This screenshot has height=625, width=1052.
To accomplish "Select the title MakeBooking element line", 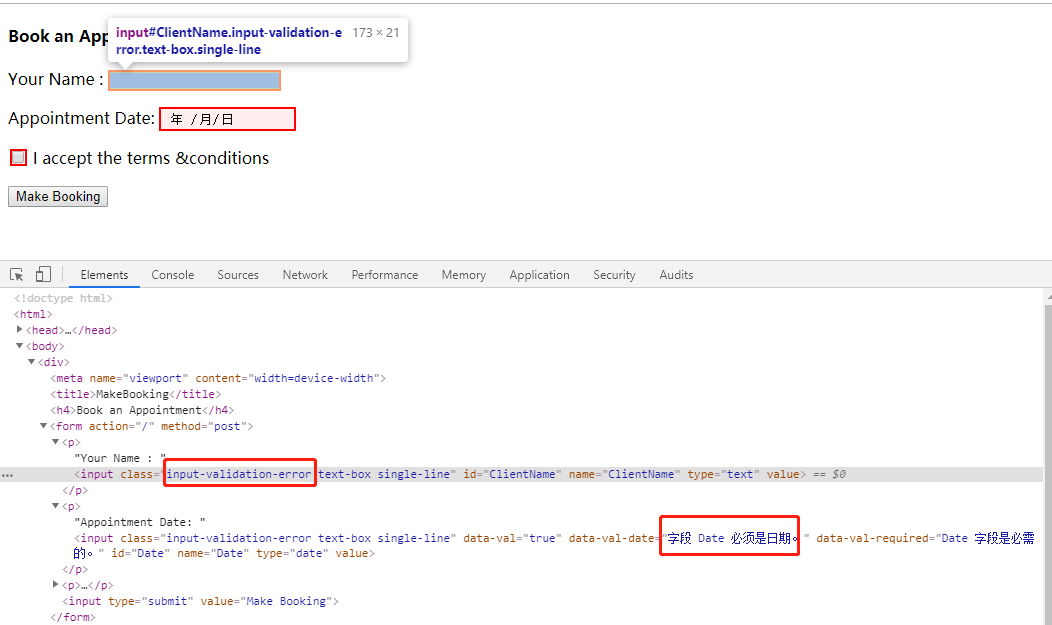I will [136, 394].
